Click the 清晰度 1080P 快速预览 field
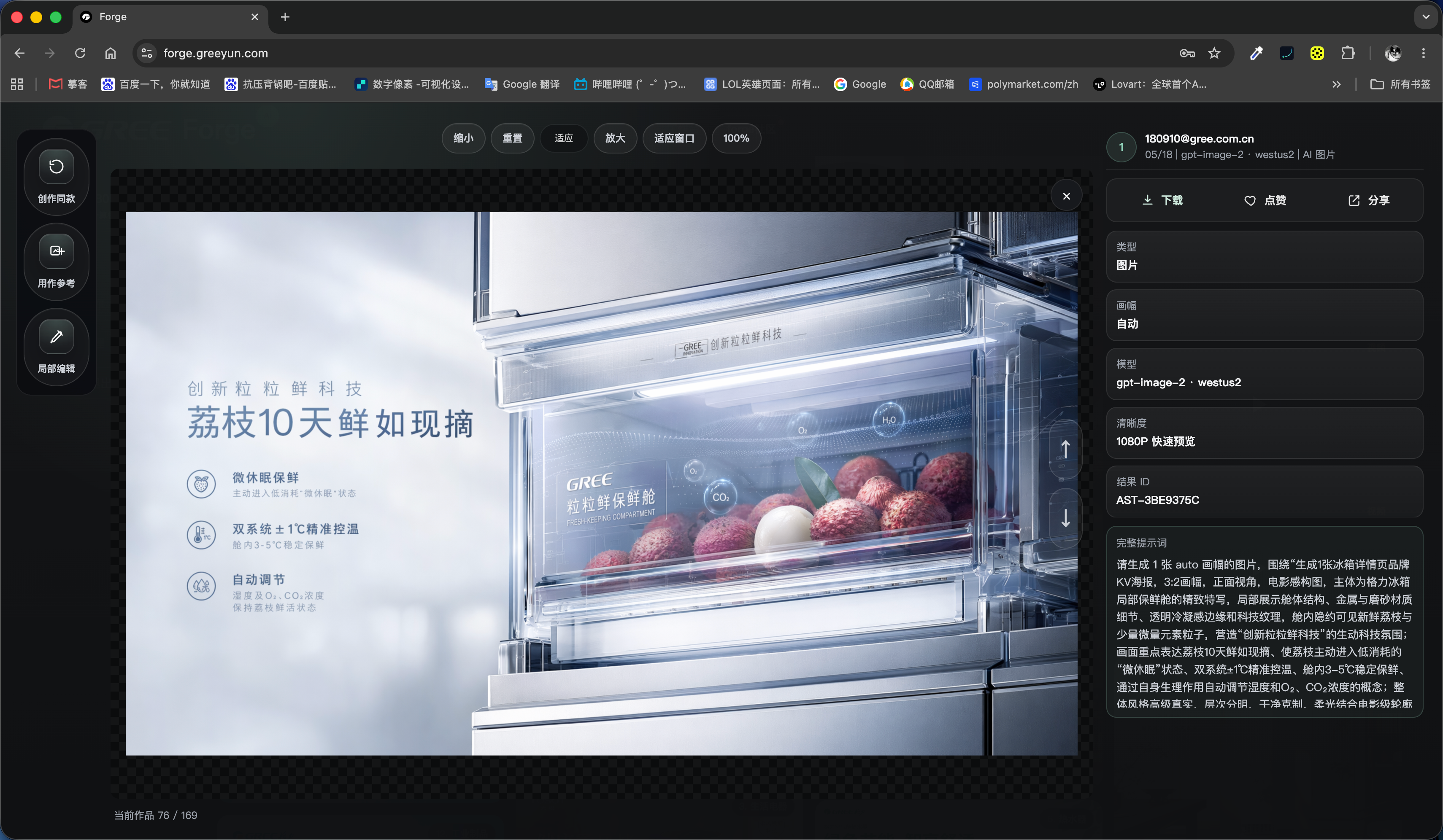The width and height of the screenshot is (1443, 840). 1265,433
